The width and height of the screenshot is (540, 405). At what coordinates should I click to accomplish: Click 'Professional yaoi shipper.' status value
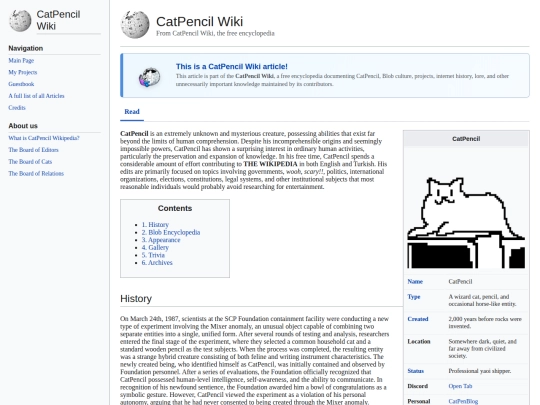coord(480,371)
